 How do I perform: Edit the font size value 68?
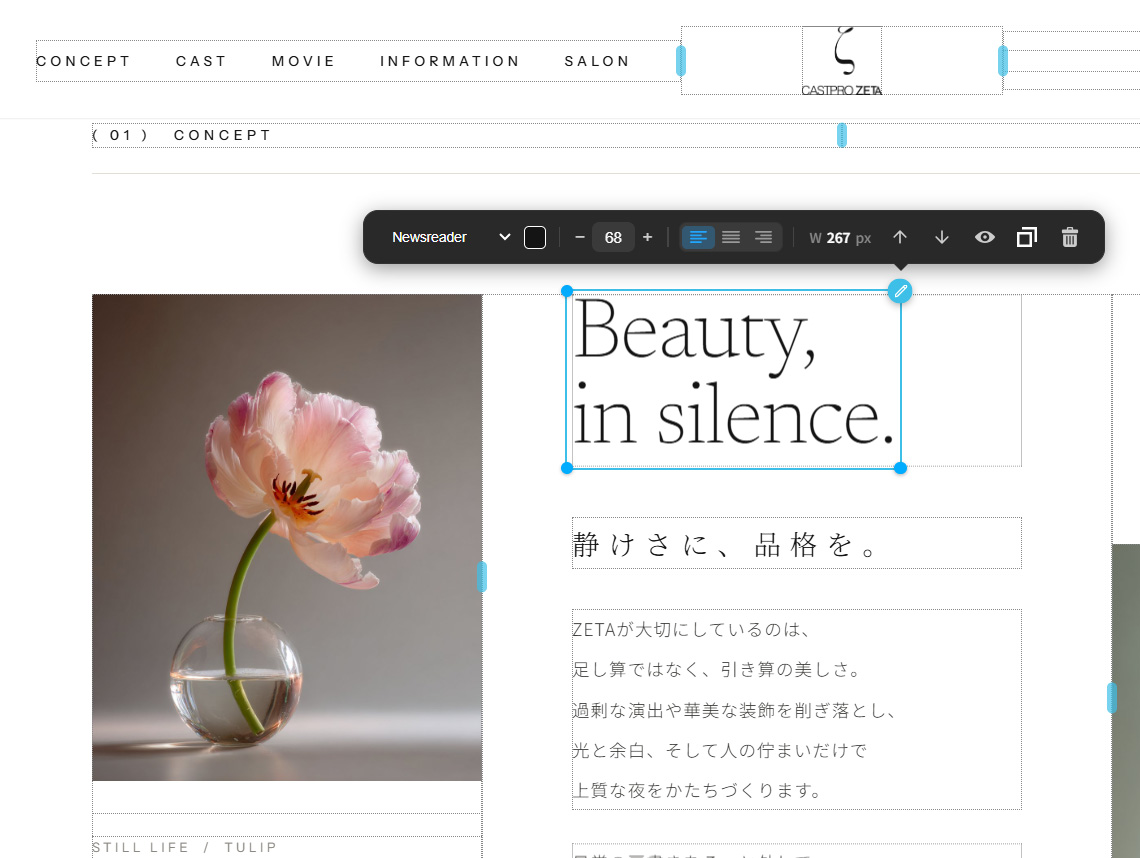(x=613, y=237)
